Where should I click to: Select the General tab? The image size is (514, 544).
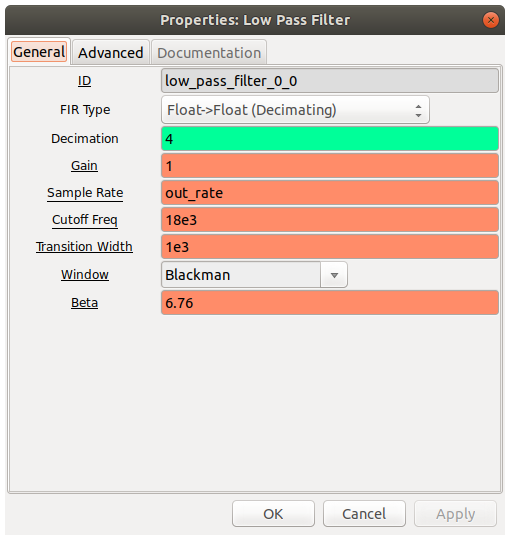[x=39, y=52]
